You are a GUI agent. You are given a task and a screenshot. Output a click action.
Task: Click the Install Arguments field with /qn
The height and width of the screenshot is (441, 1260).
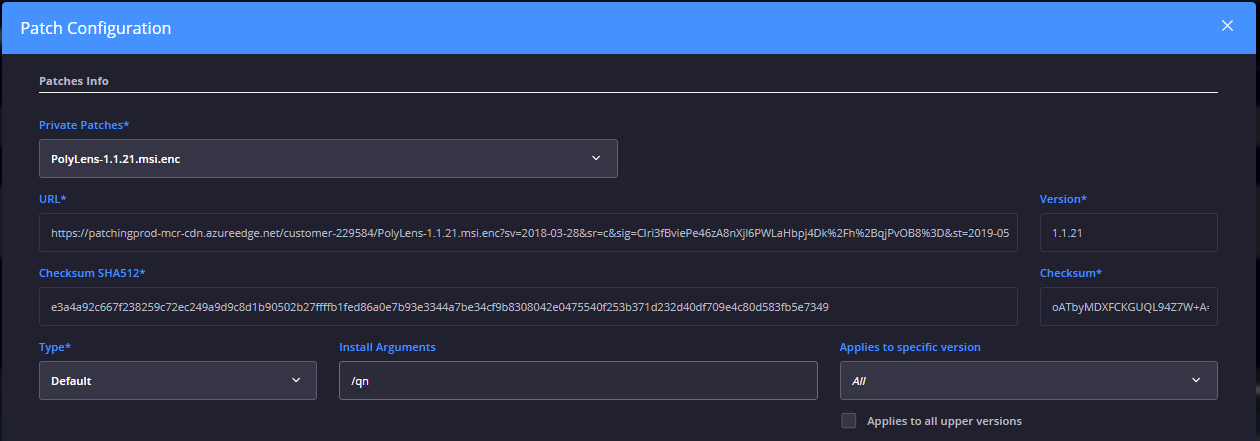[x=578, y=380]
